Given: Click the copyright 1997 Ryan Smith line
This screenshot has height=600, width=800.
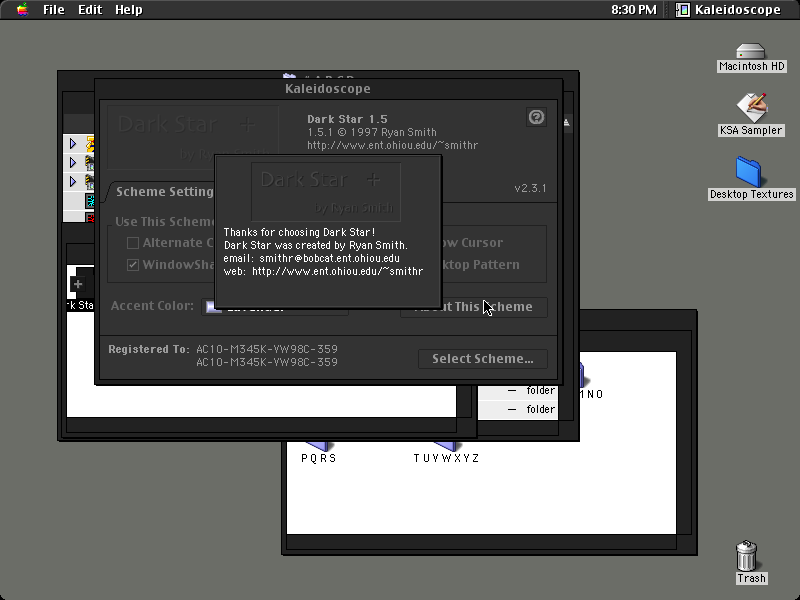Looking at the screenshot, I should click(372, 132).
